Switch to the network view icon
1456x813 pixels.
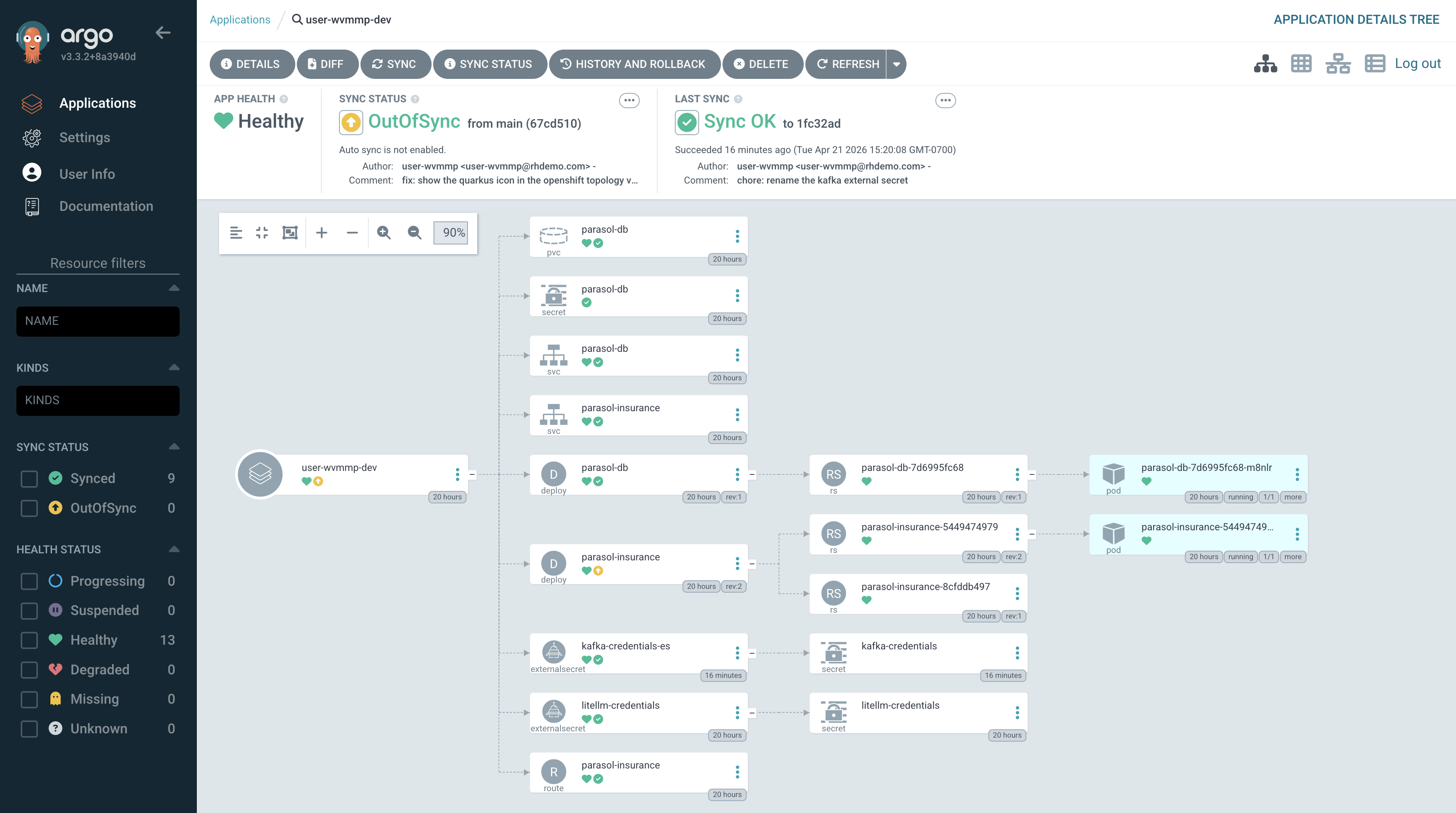[1338, 64]
